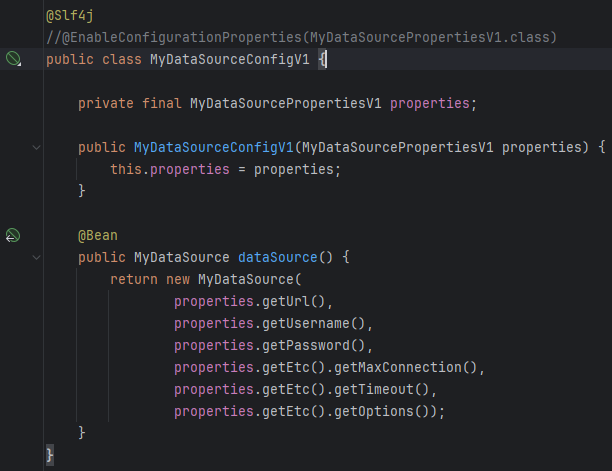
Task: Click the dataSource method name
Action: click(278, 258)
